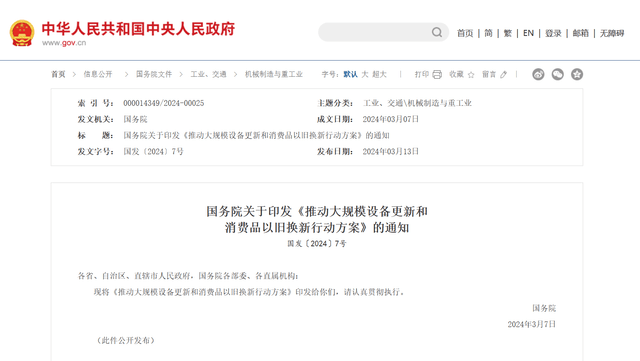Click the 发布日期 value 2024年03月13日
Viewport: 640px width, 361px height.
[x=391, y=152]
